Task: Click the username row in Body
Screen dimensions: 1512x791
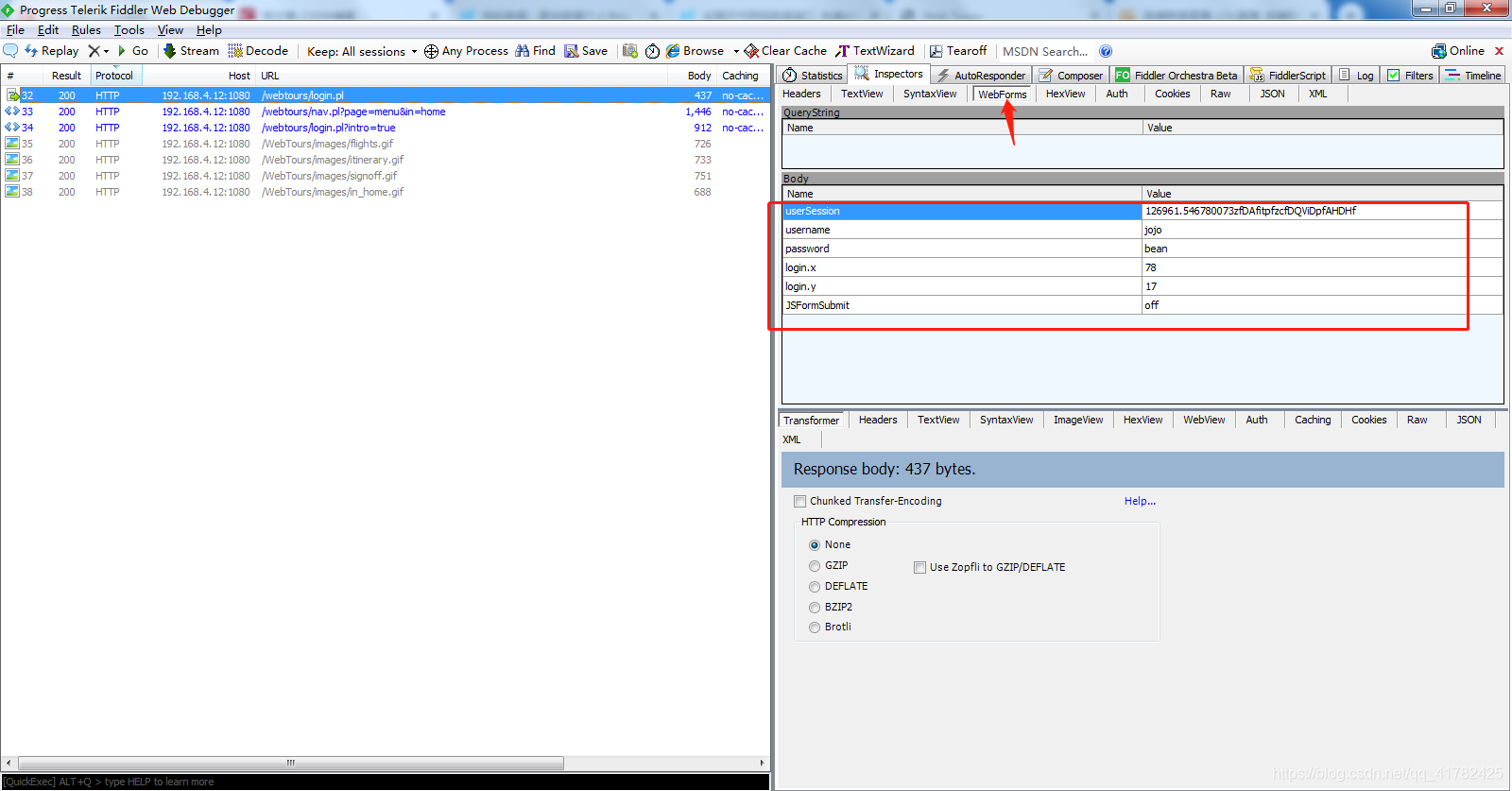Action: pyautogui.click(x=1143, y=230)
